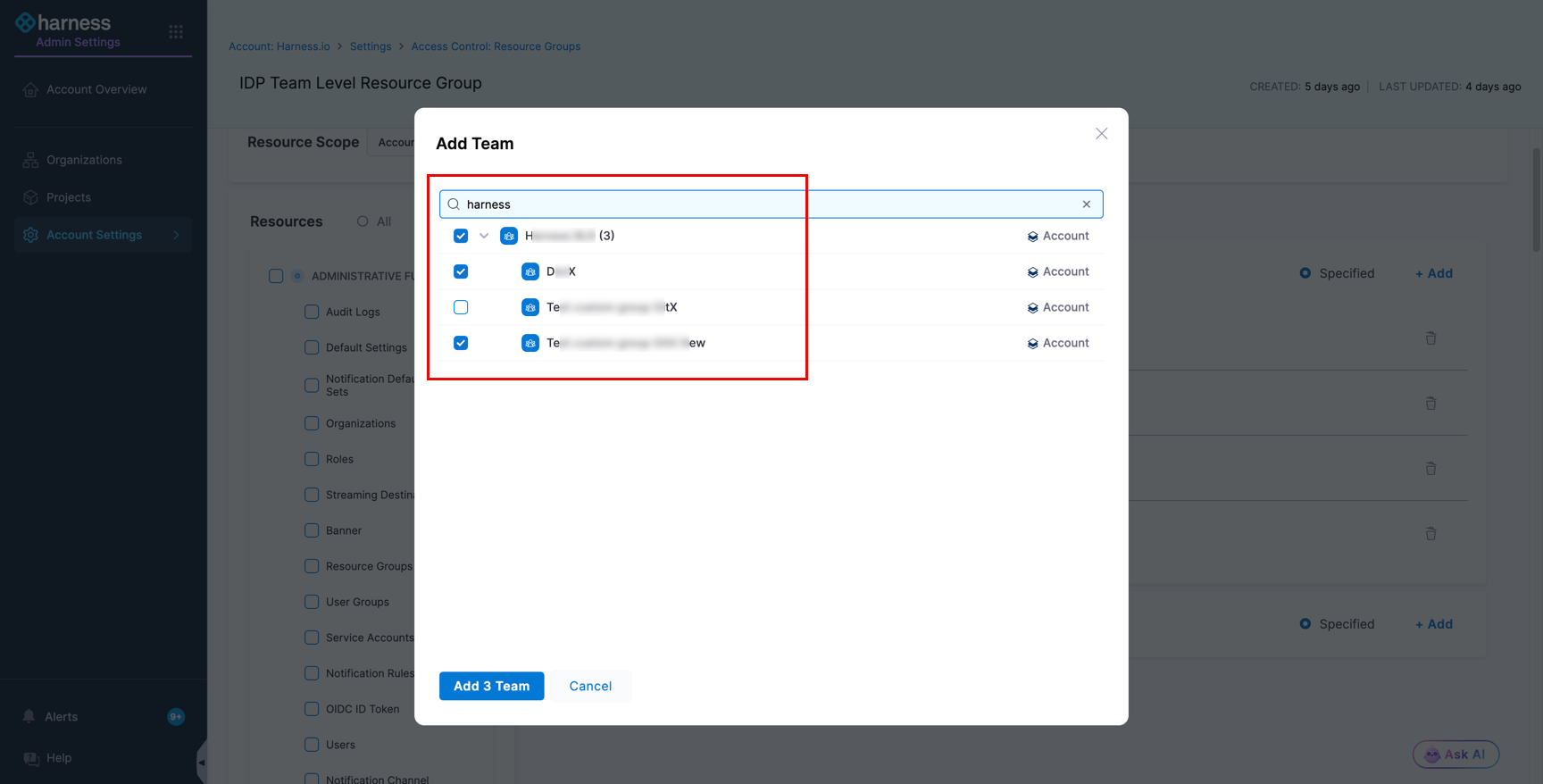Check the team row ending in tX
The image size is (1543, 784).
(x=461, y=307)
